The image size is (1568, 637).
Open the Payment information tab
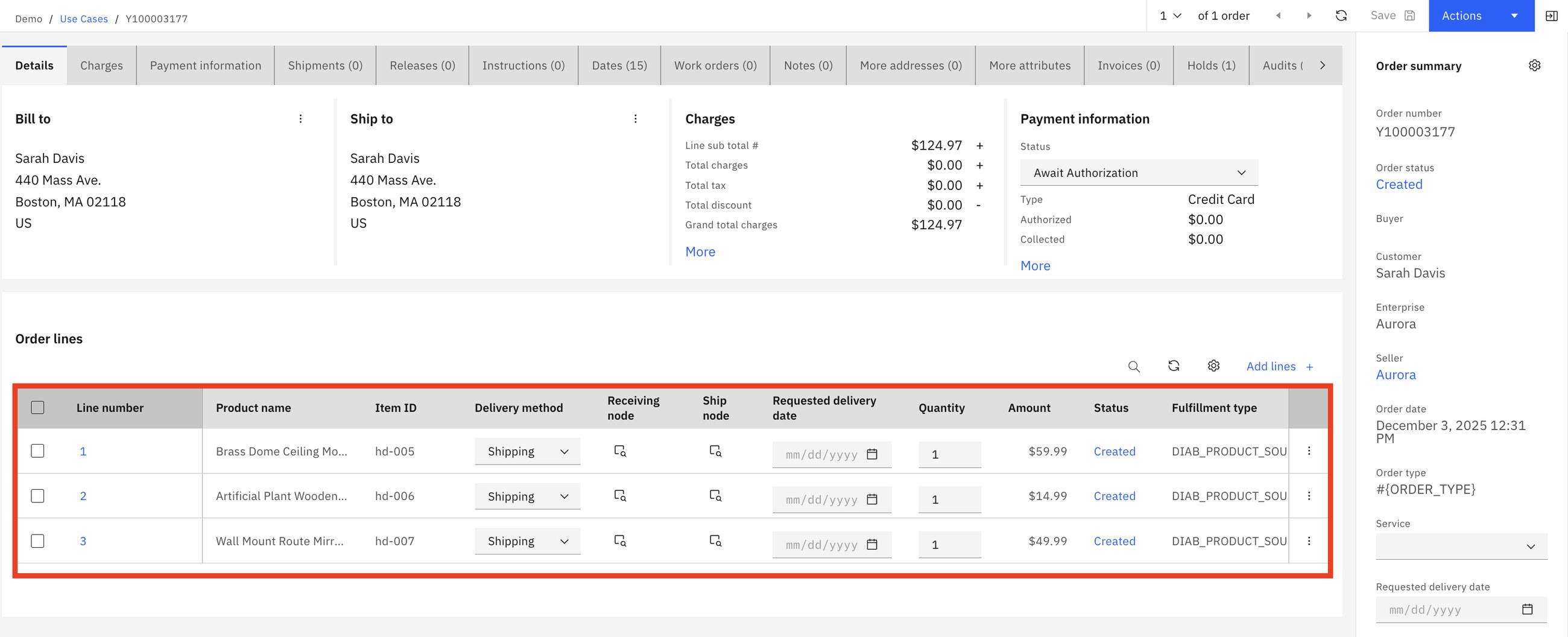click(x=205, y=65)
